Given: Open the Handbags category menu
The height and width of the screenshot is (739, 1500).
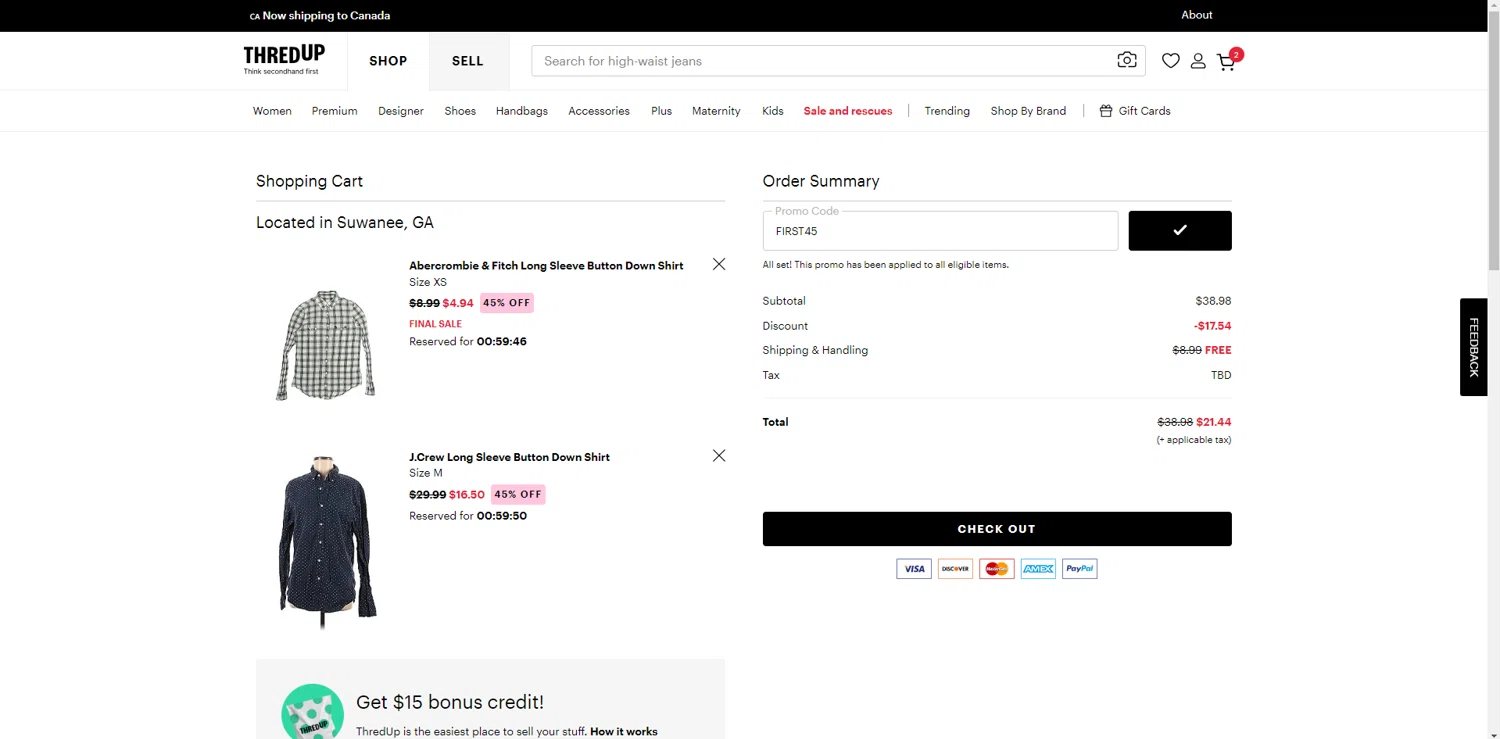Looking at the screenshot, I should coord(522,111).
